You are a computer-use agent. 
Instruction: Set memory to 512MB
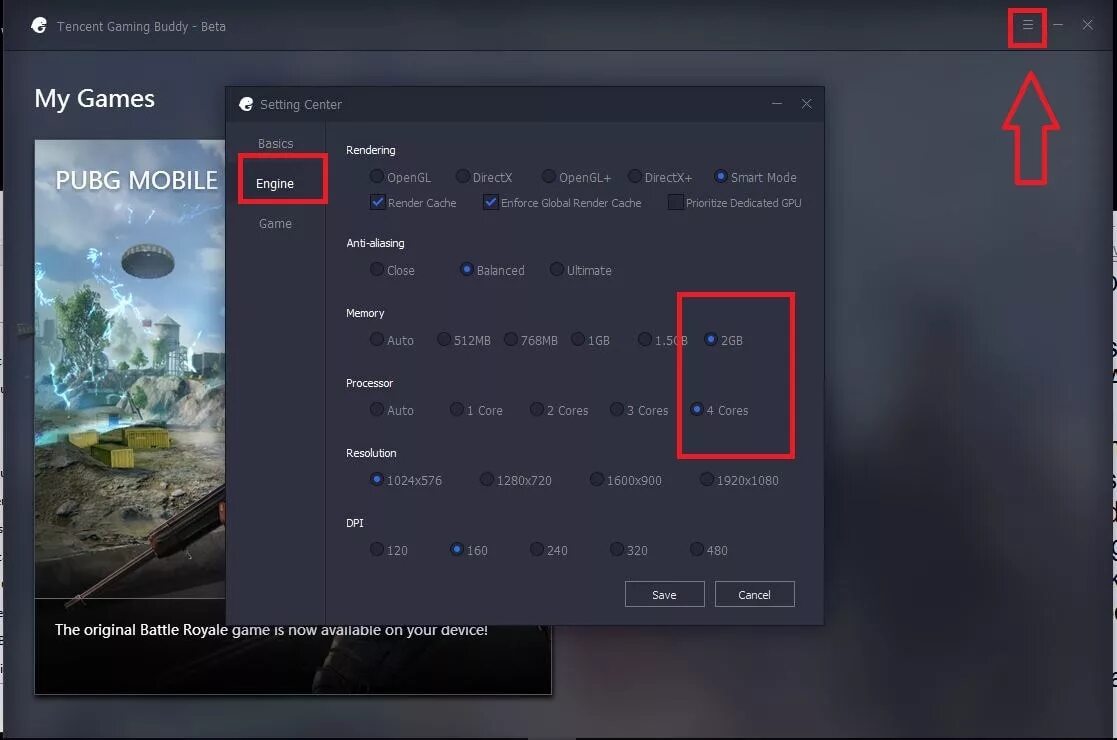tap(443, 340)
